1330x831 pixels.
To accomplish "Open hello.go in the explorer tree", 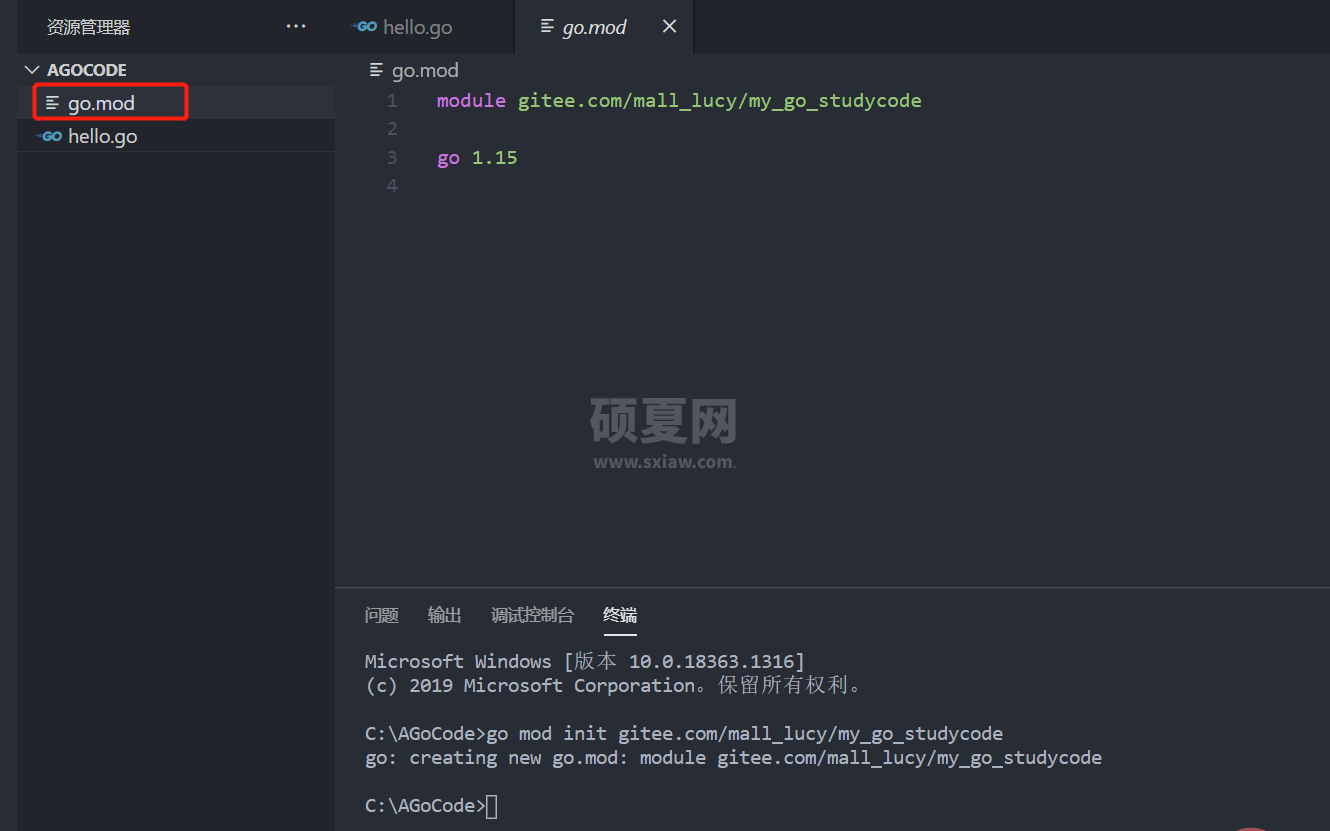I will click(176, 136).
